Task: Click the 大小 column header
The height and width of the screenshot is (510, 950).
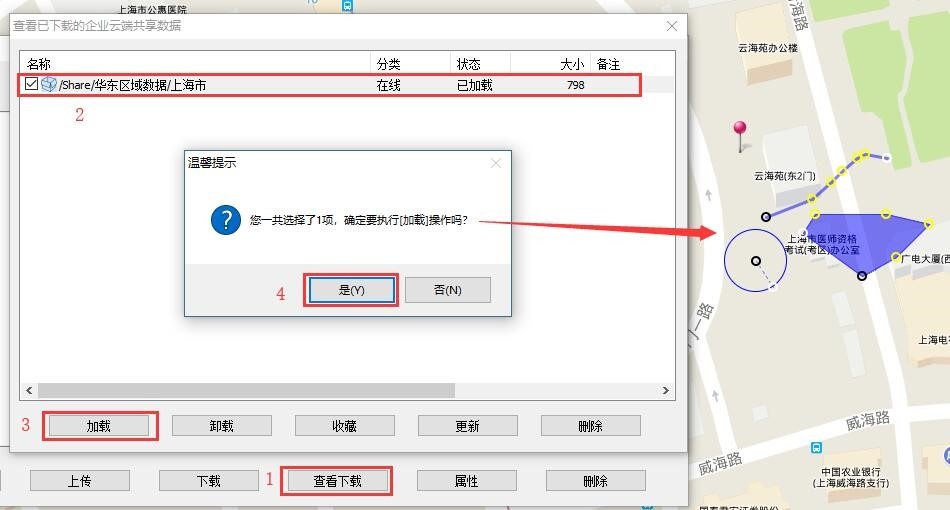Action: pyautogui.click(x=571, y=64)
